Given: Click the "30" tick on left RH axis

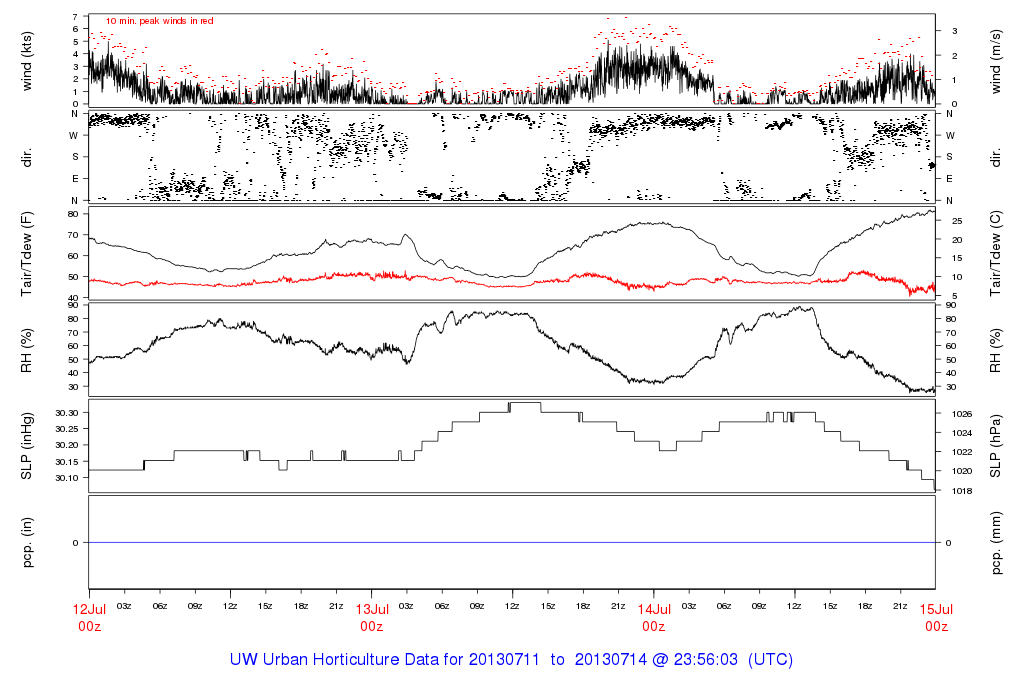Looking at the screenshot, I should tap(73, 387).
